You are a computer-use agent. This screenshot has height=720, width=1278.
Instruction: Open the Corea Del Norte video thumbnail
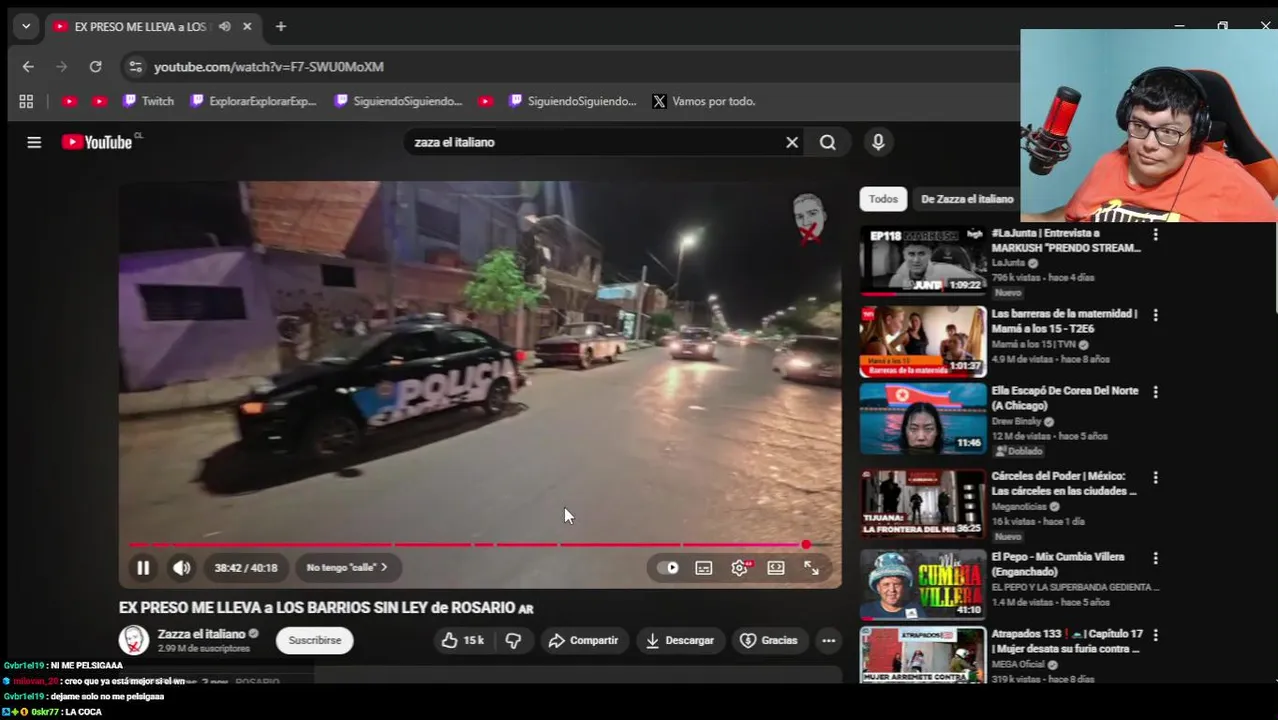[x=923, y=418]
